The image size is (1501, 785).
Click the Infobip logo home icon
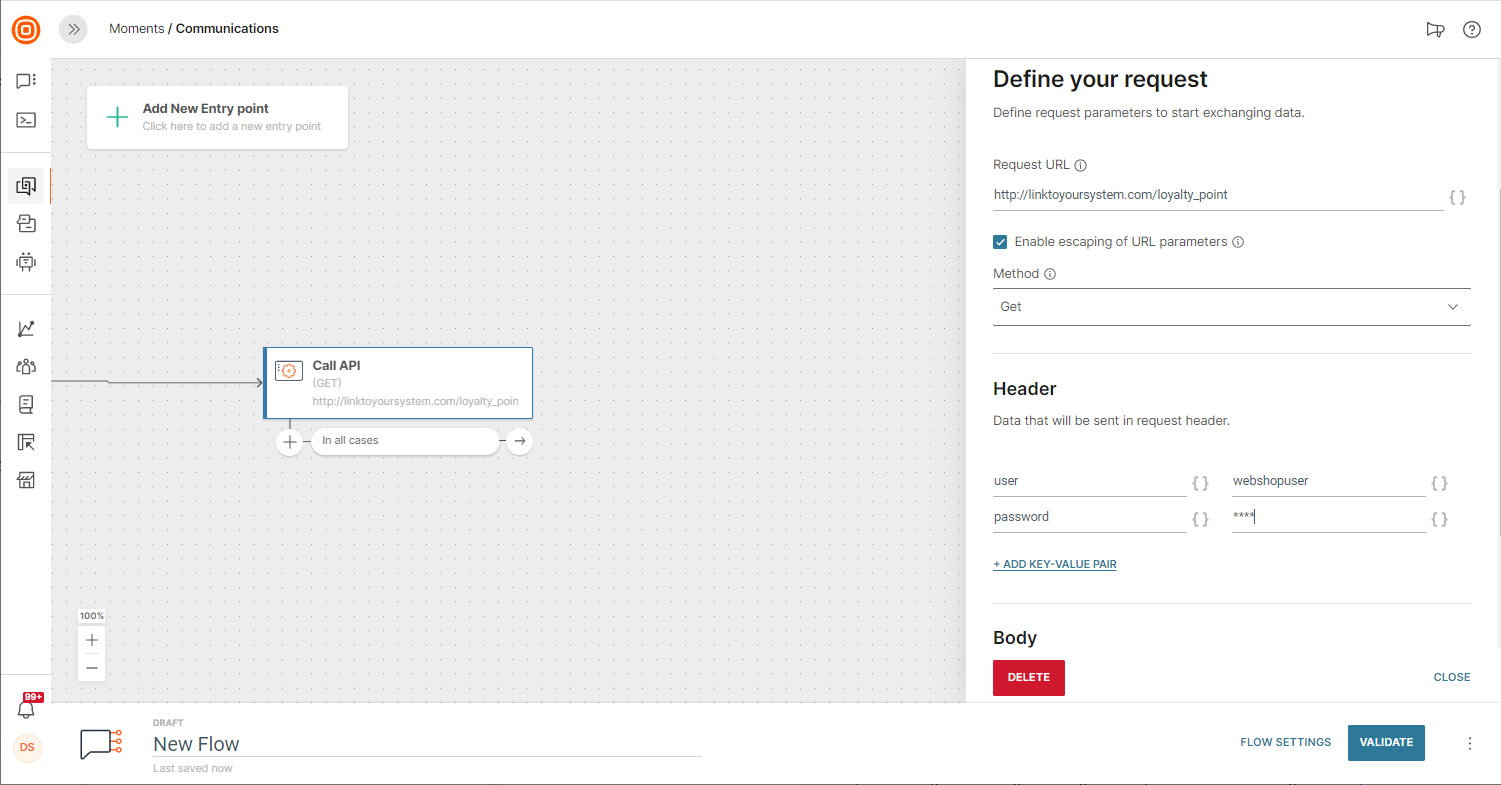[x=26, y=29]
